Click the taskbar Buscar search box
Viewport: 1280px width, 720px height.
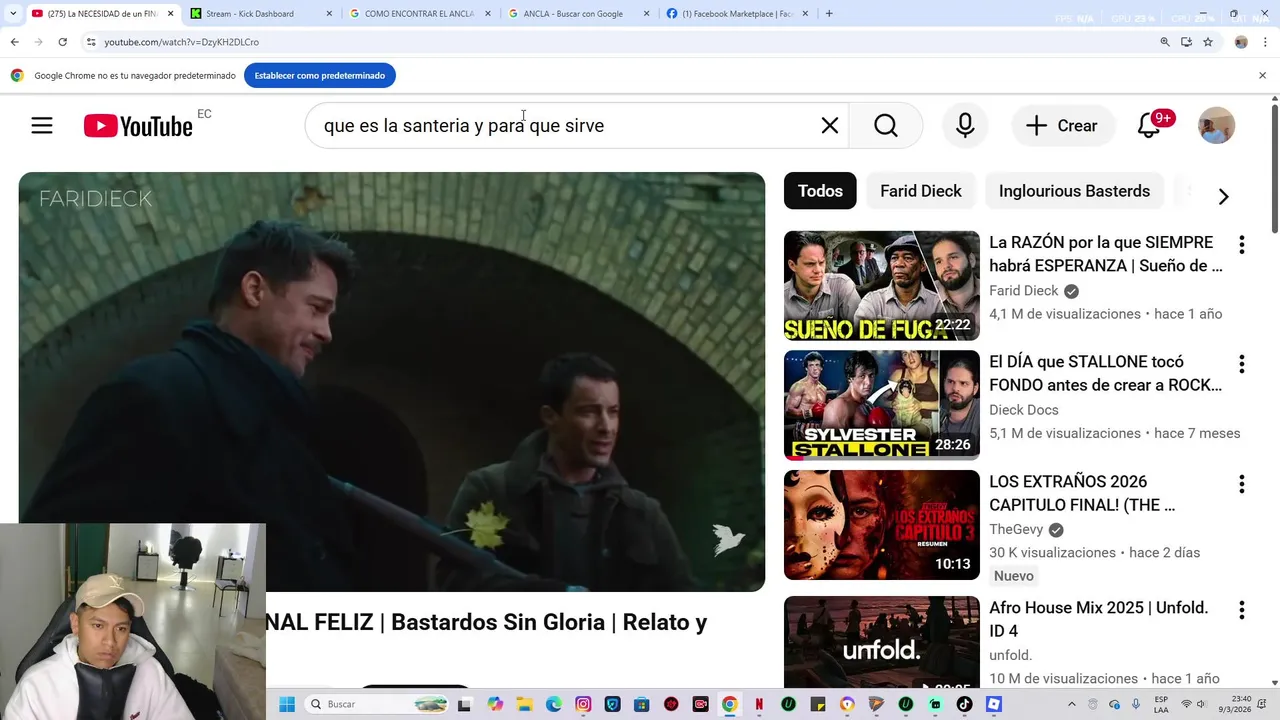pos(378,704)
